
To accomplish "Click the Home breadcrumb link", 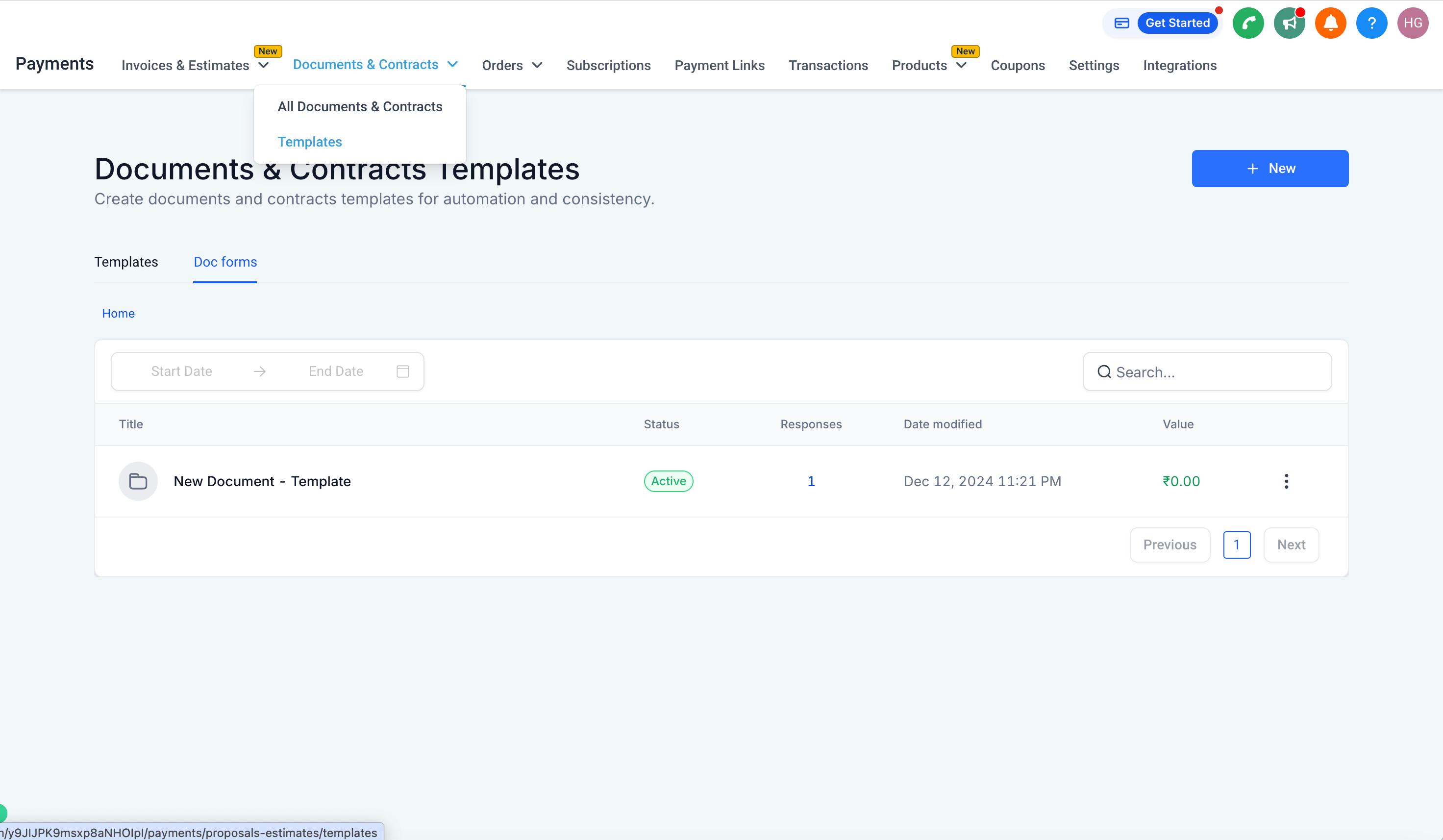I will click(x=118, y=313).
